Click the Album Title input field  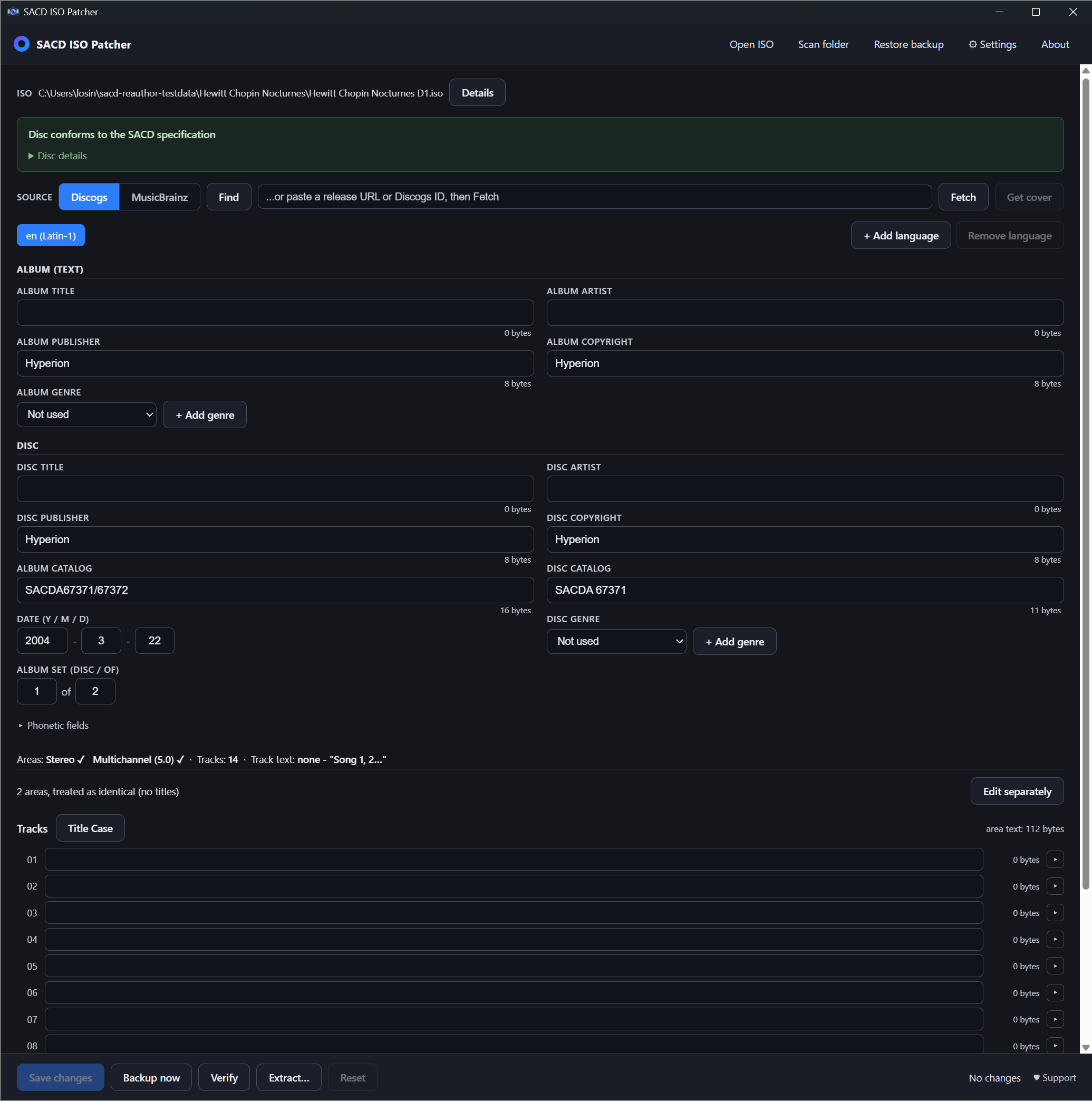pos(275,312)
